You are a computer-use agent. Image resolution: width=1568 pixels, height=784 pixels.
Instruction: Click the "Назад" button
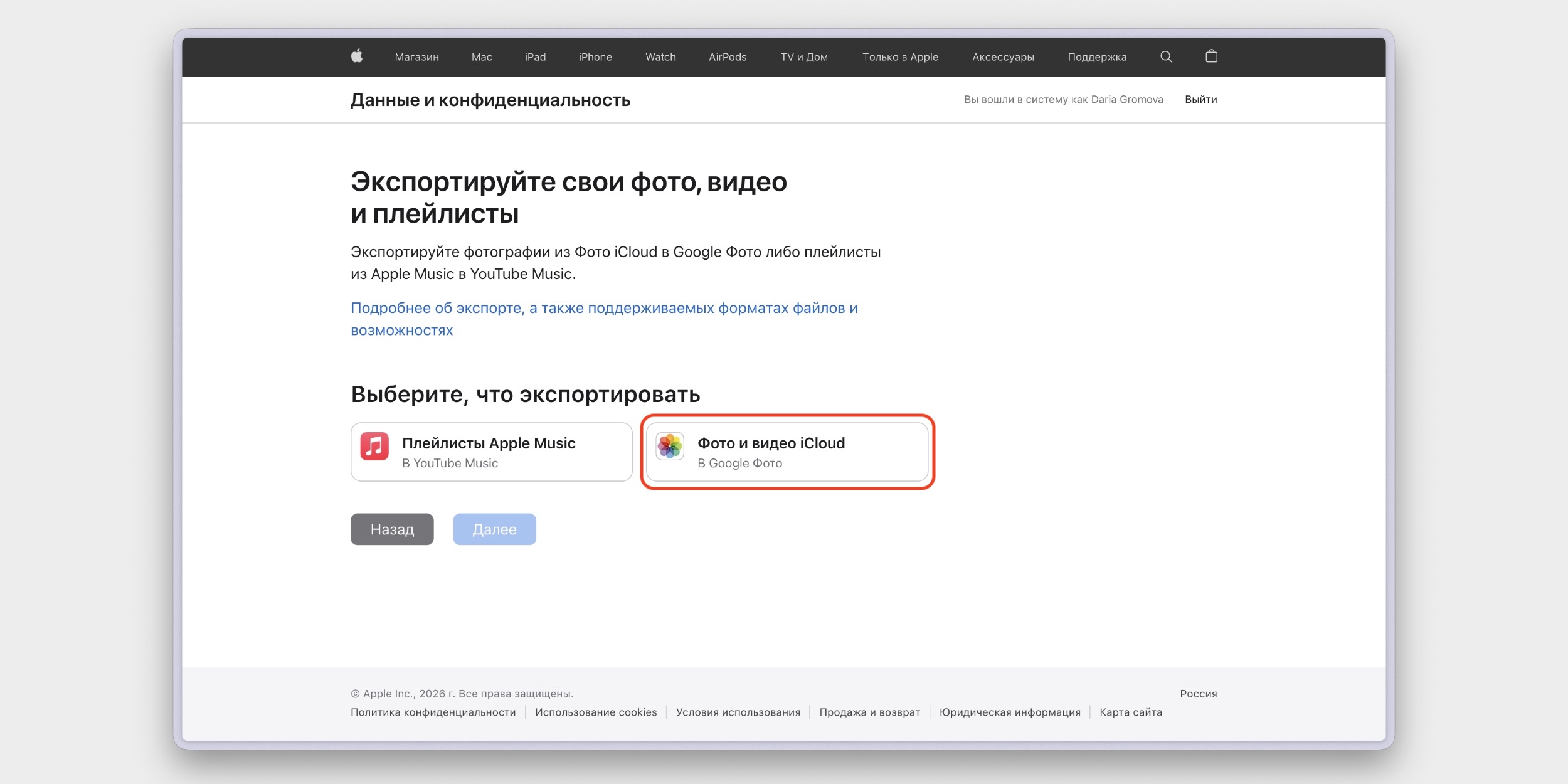click(391, 529)
